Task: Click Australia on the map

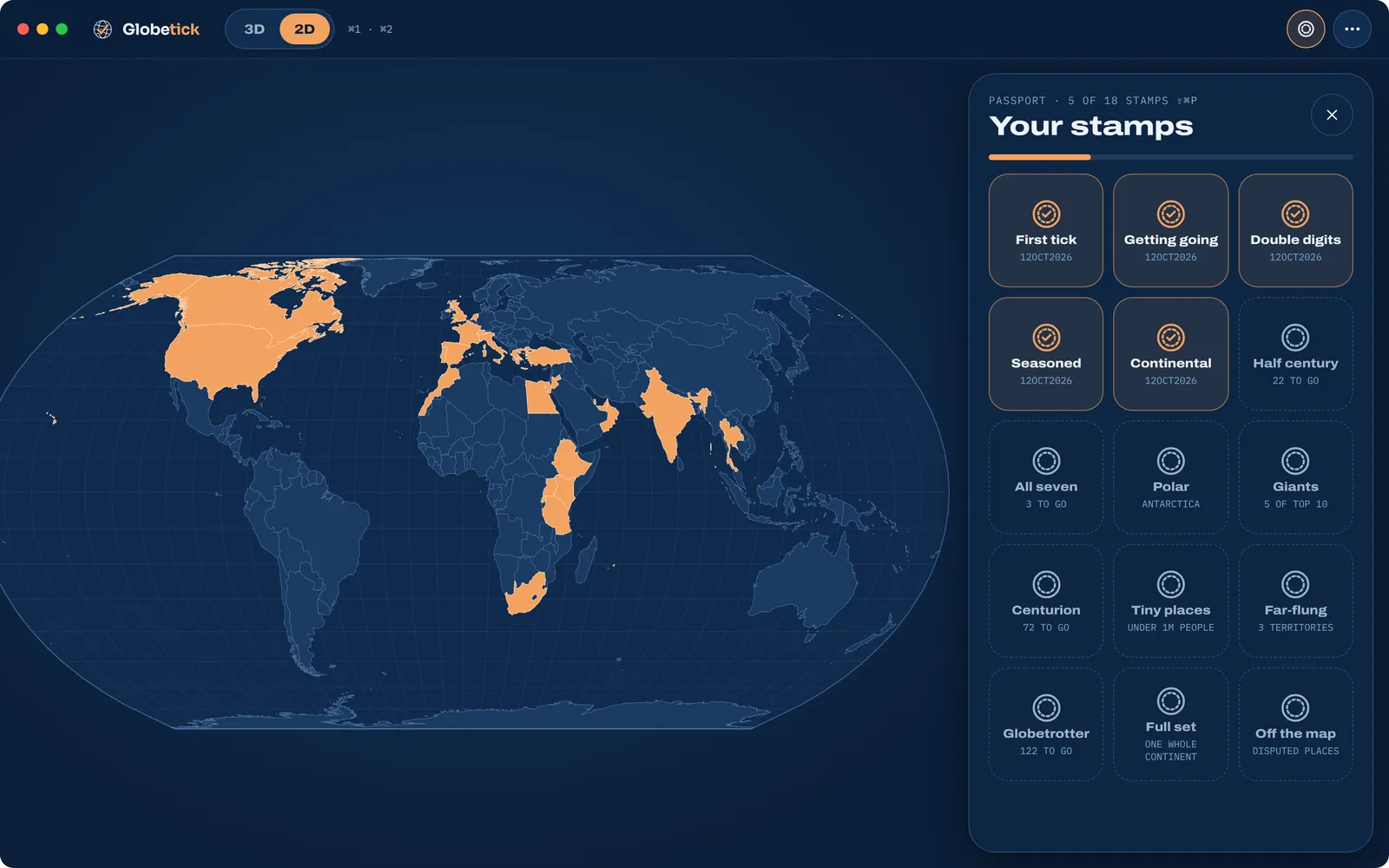Action: pos(806,580)
